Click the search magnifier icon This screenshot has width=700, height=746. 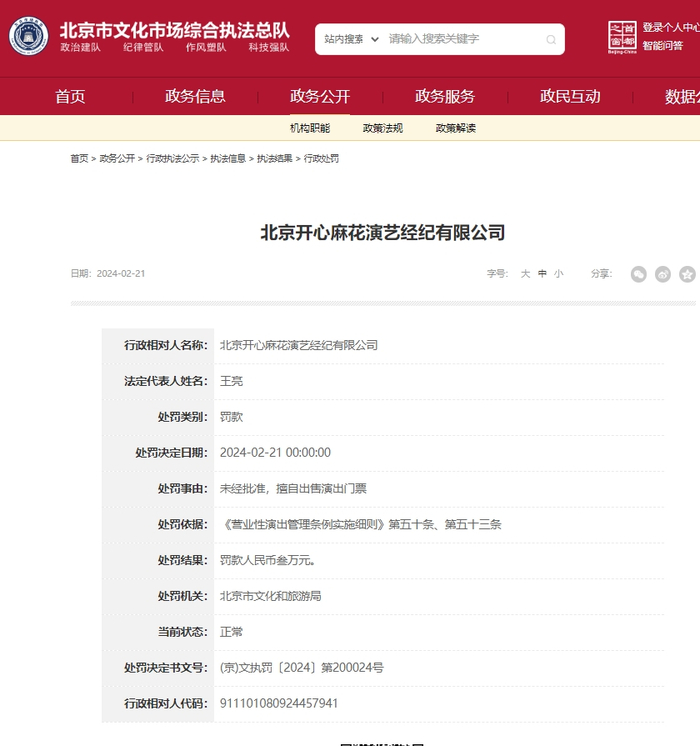(x=551, y=39)
